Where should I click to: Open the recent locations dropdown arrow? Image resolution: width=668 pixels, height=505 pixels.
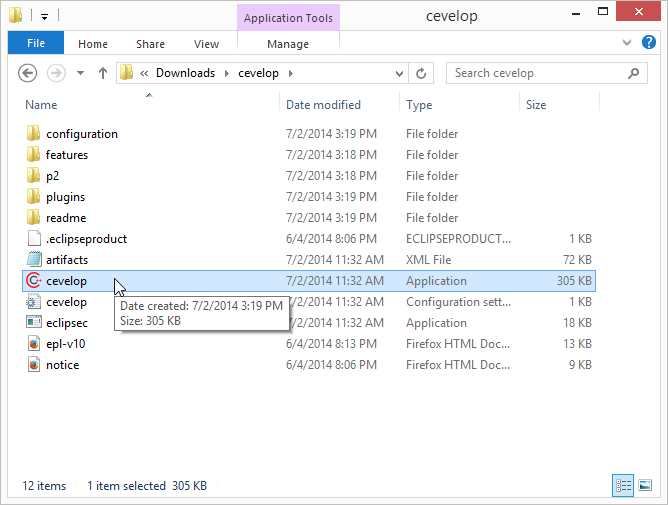click(80, 73)
